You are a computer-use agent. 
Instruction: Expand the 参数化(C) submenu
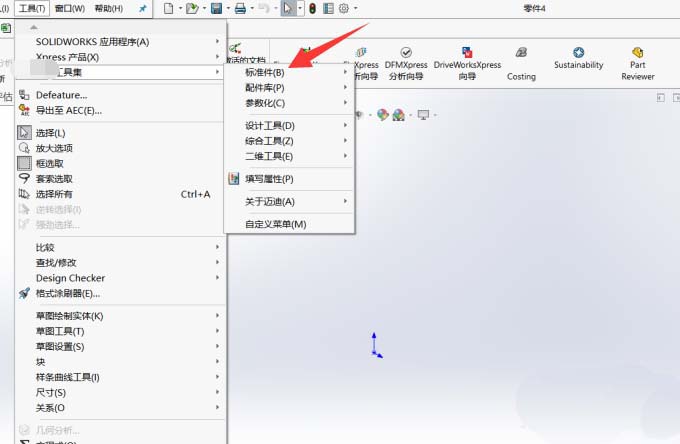(x=289, y=103)
